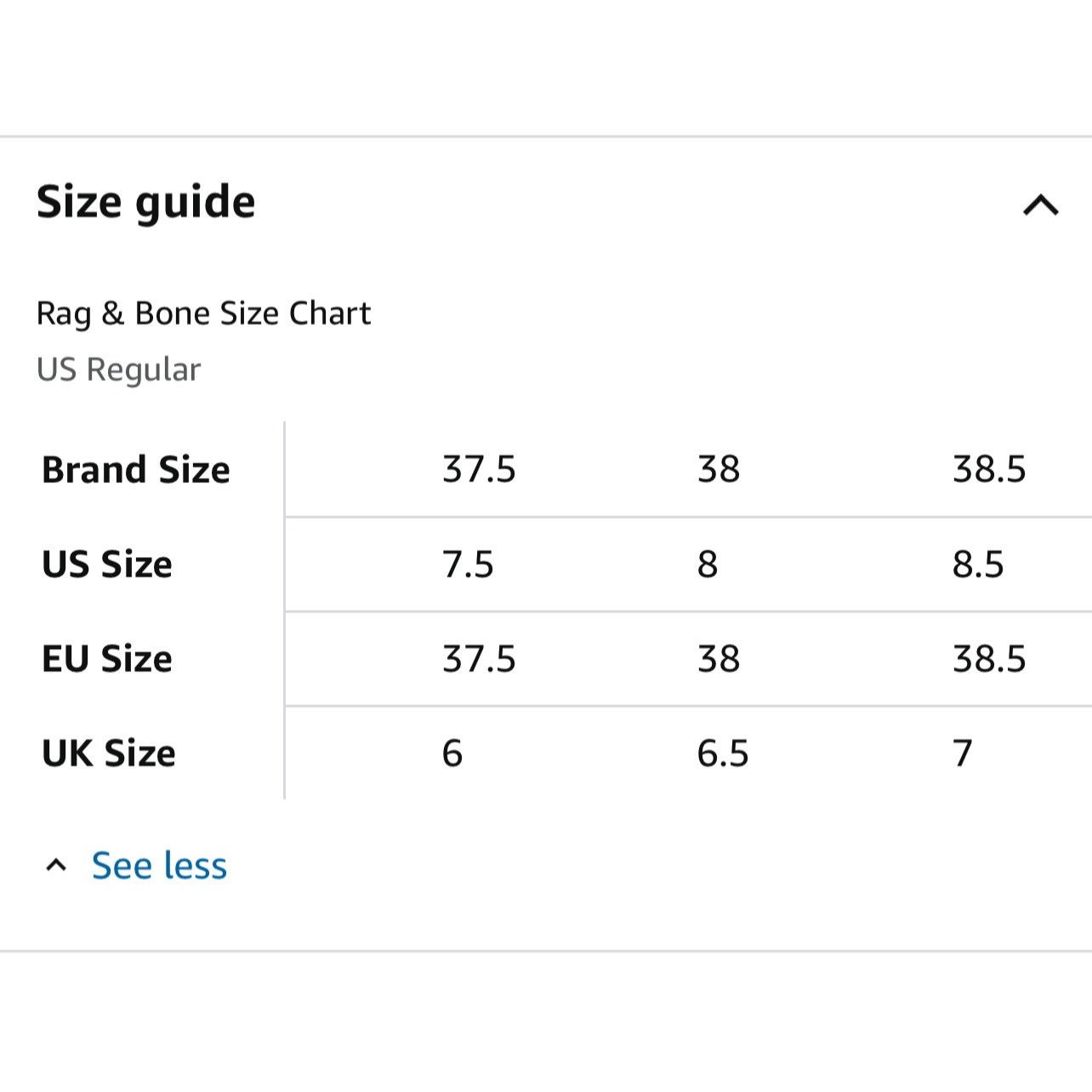
Task: Click the US Regular label
Action: pos(118,369)
